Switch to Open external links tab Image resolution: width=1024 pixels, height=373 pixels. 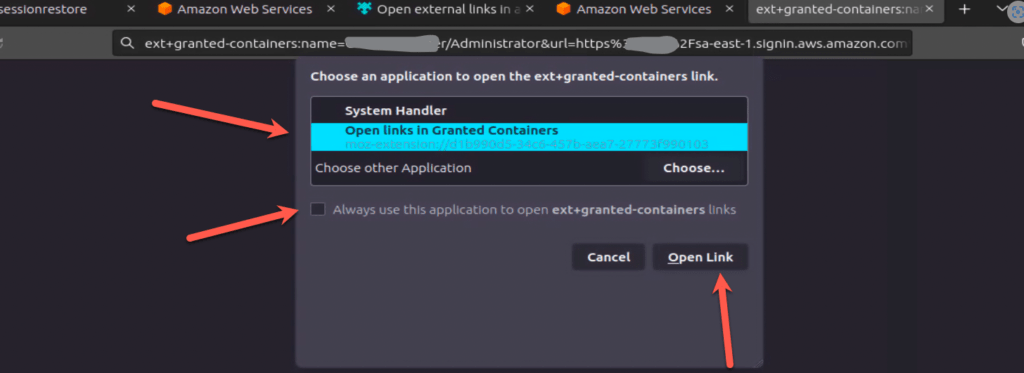(438, 10)
